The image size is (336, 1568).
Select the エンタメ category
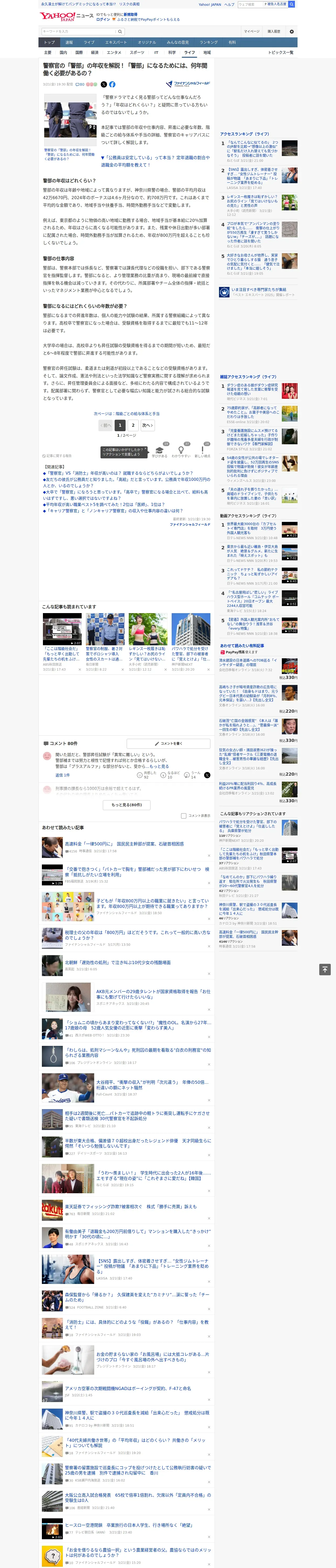coord(114,52)
